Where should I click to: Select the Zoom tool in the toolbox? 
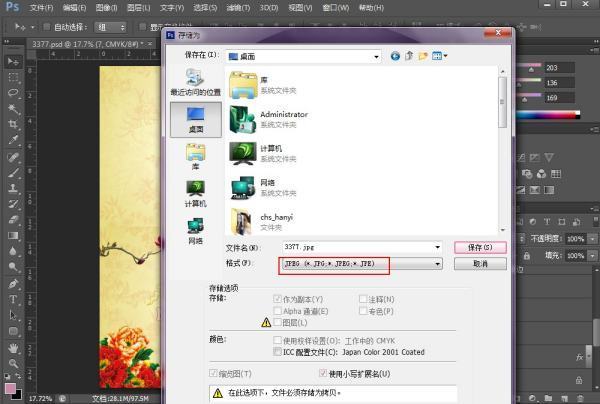(13, 363)
